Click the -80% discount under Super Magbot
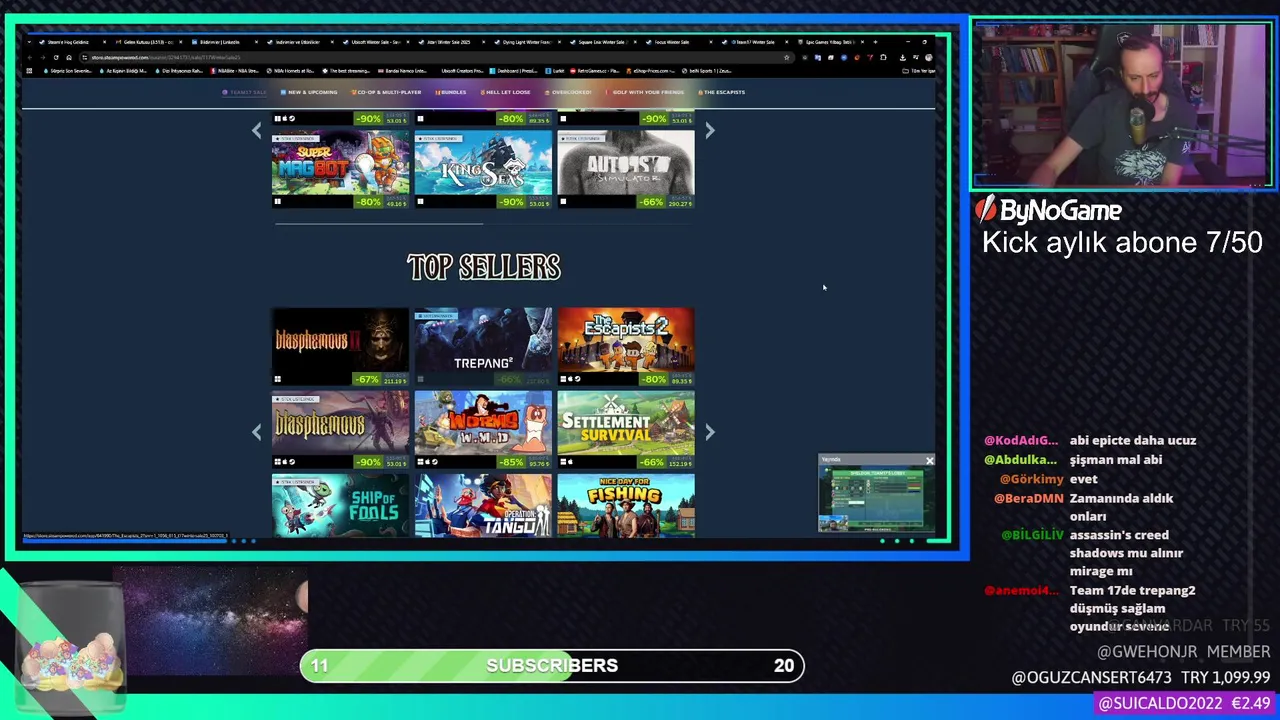The width and height of the screenshot is (1280, 720). (x=369, y=202)
